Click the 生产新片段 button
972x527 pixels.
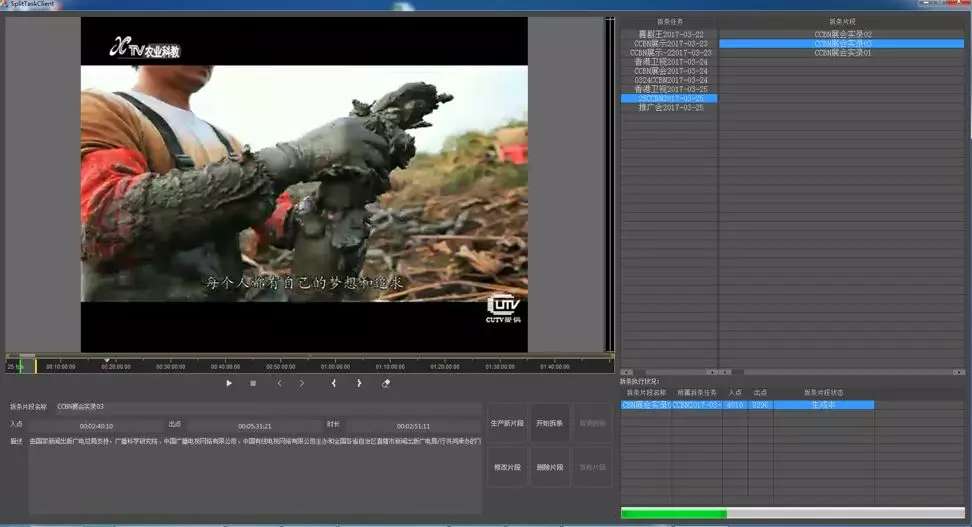[506, 423]
